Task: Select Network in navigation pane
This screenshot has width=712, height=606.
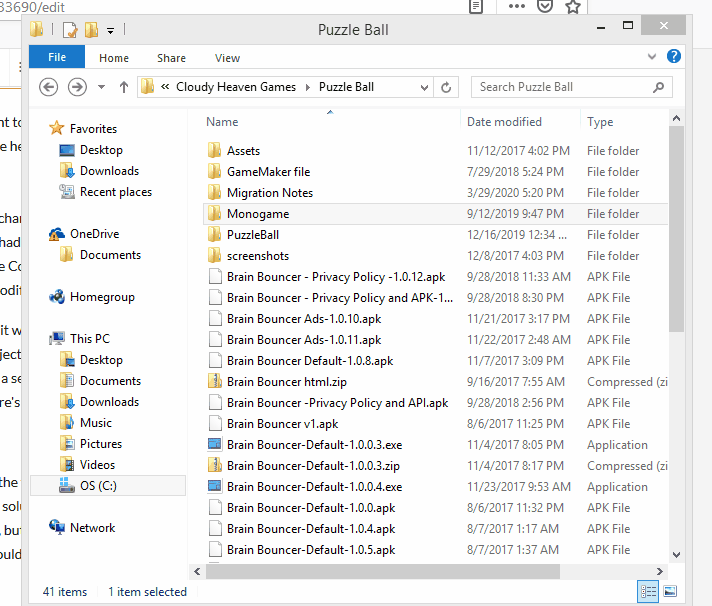Action: click(93, 528)
